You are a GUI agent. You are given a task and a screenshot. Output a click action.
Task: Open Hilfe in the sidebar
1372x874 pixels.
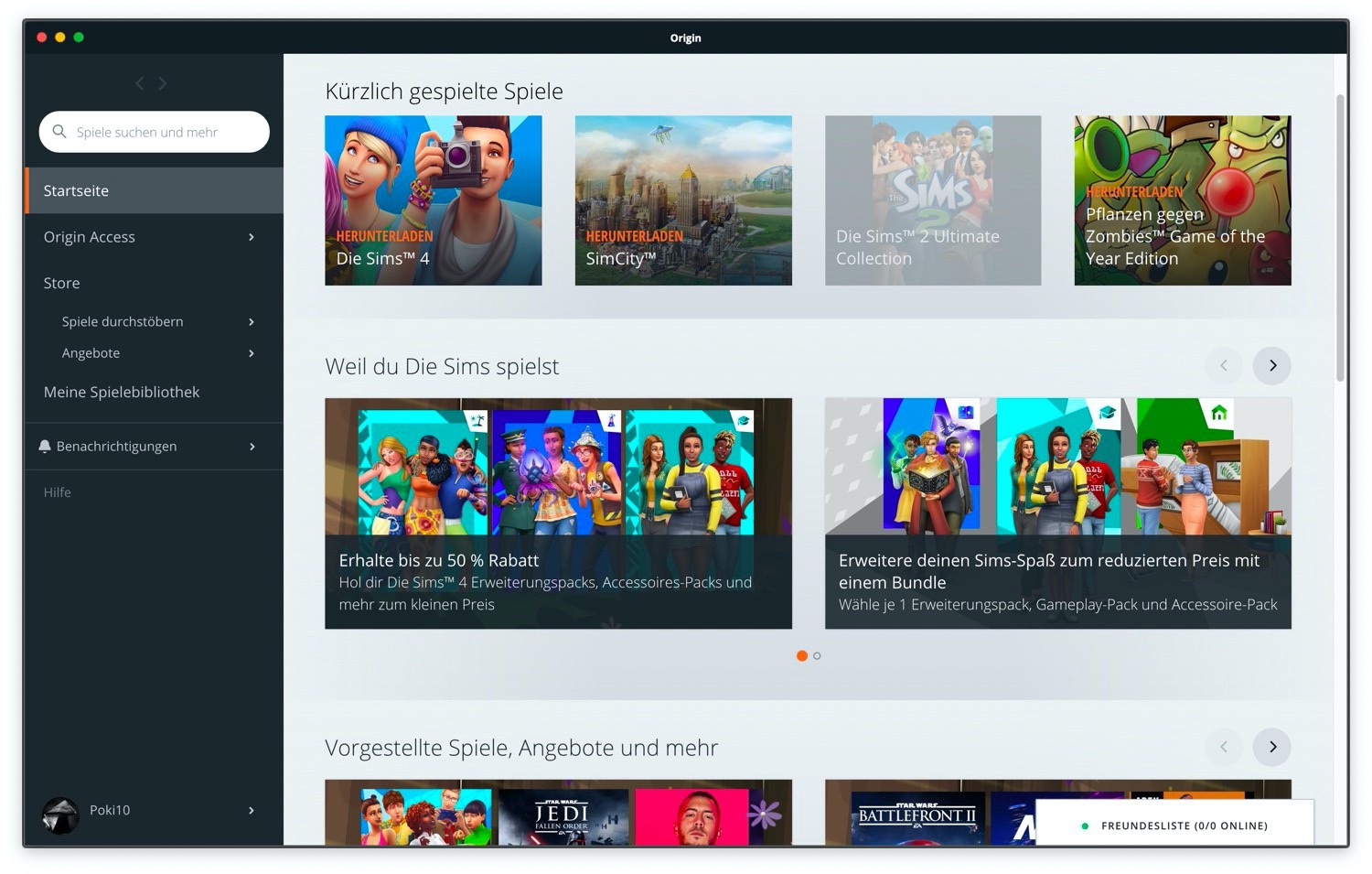click(57, 492)
